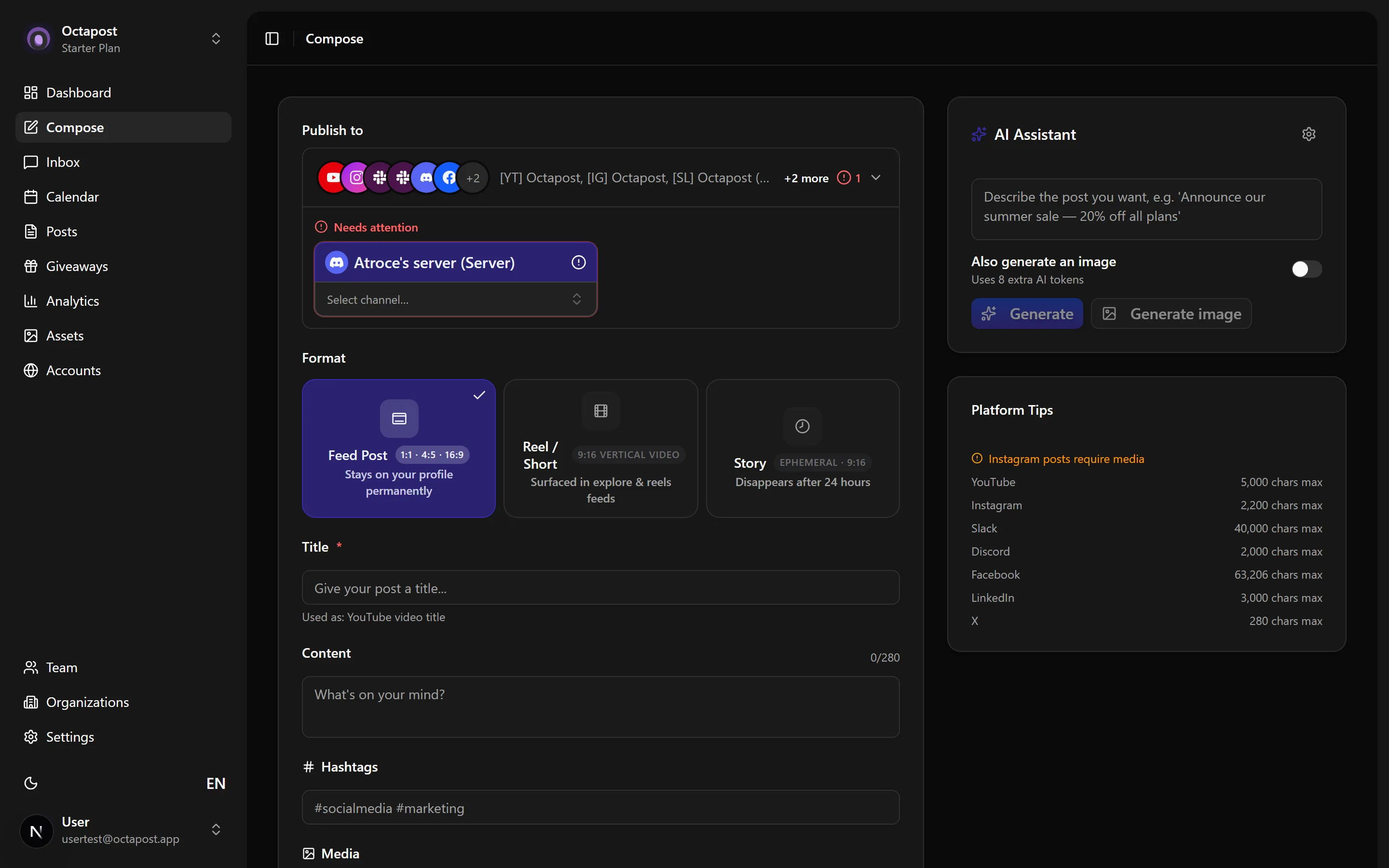Click the Hashtags hash icon
Image resolution: width=1389 pixels, height=868 pixels.
click(x=308, y=767)
